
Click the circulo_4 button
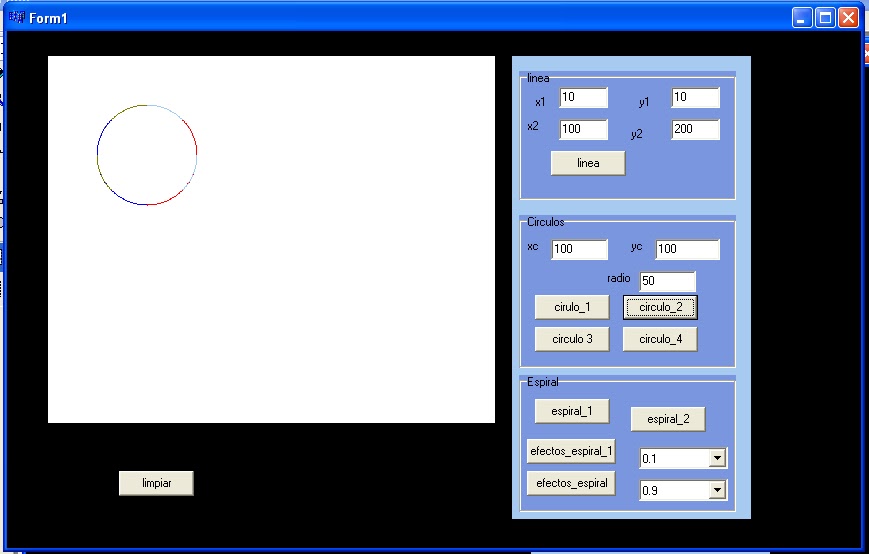[660, 339]
